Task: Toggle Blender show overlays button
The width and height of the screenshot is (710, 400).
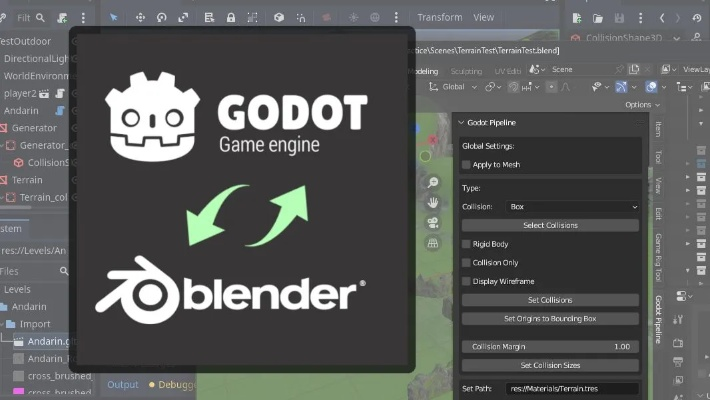Action: tap(651, 87)
